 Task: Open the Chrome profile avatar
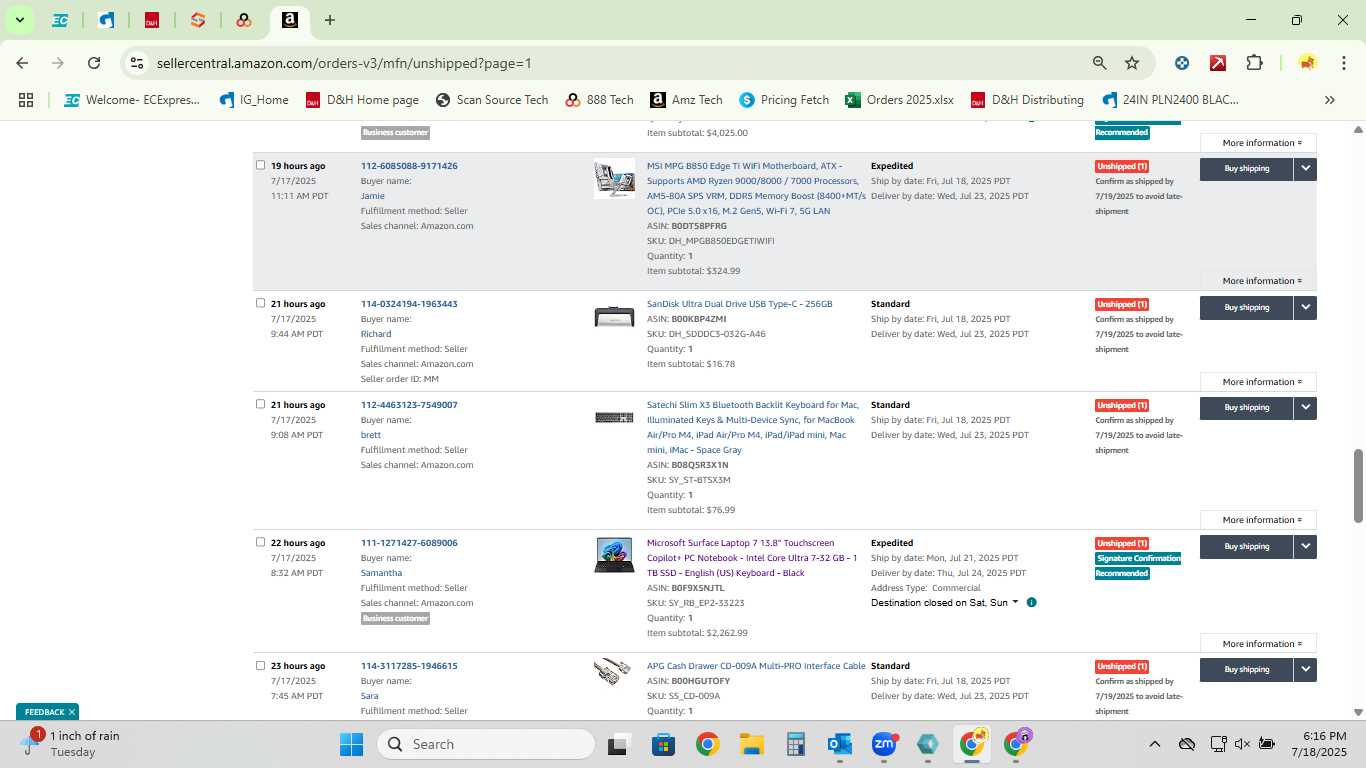pos(1307,63)
